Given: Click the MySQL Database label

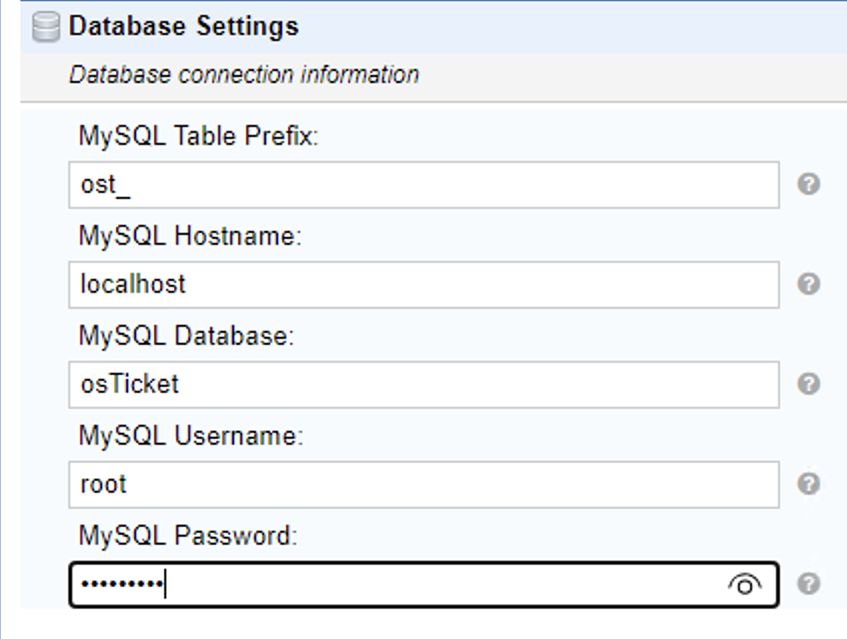Looking at the screenshot, I should pyautogui.click(x=186, y=337).
